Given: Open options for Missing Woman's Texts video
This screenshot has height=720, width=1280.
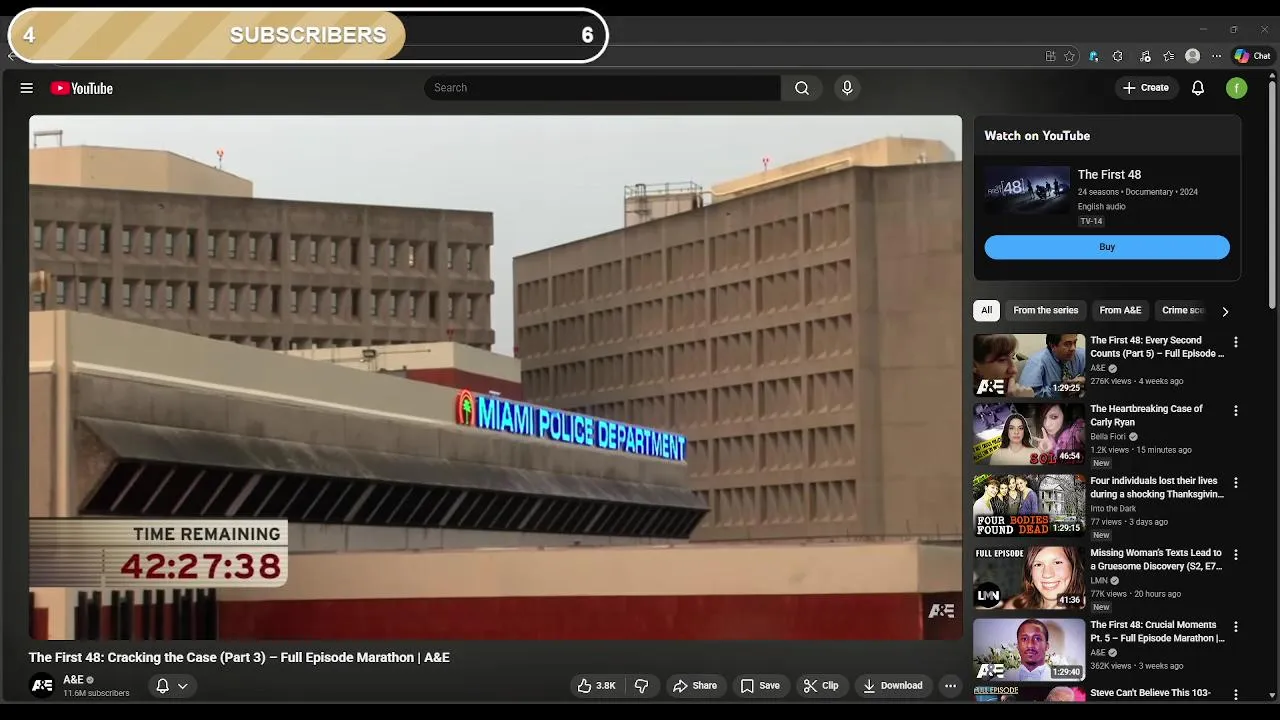Looking at the screenshot, I should click(x=1235, y=555).
